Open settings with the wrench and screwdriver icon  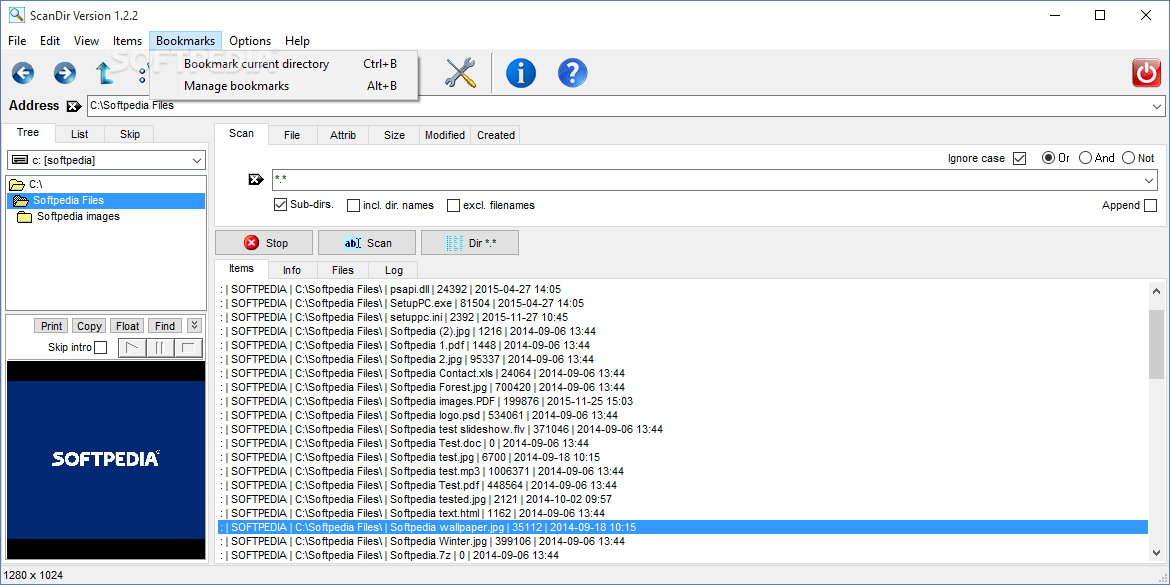pyautogui.click(x=460, y=72)
